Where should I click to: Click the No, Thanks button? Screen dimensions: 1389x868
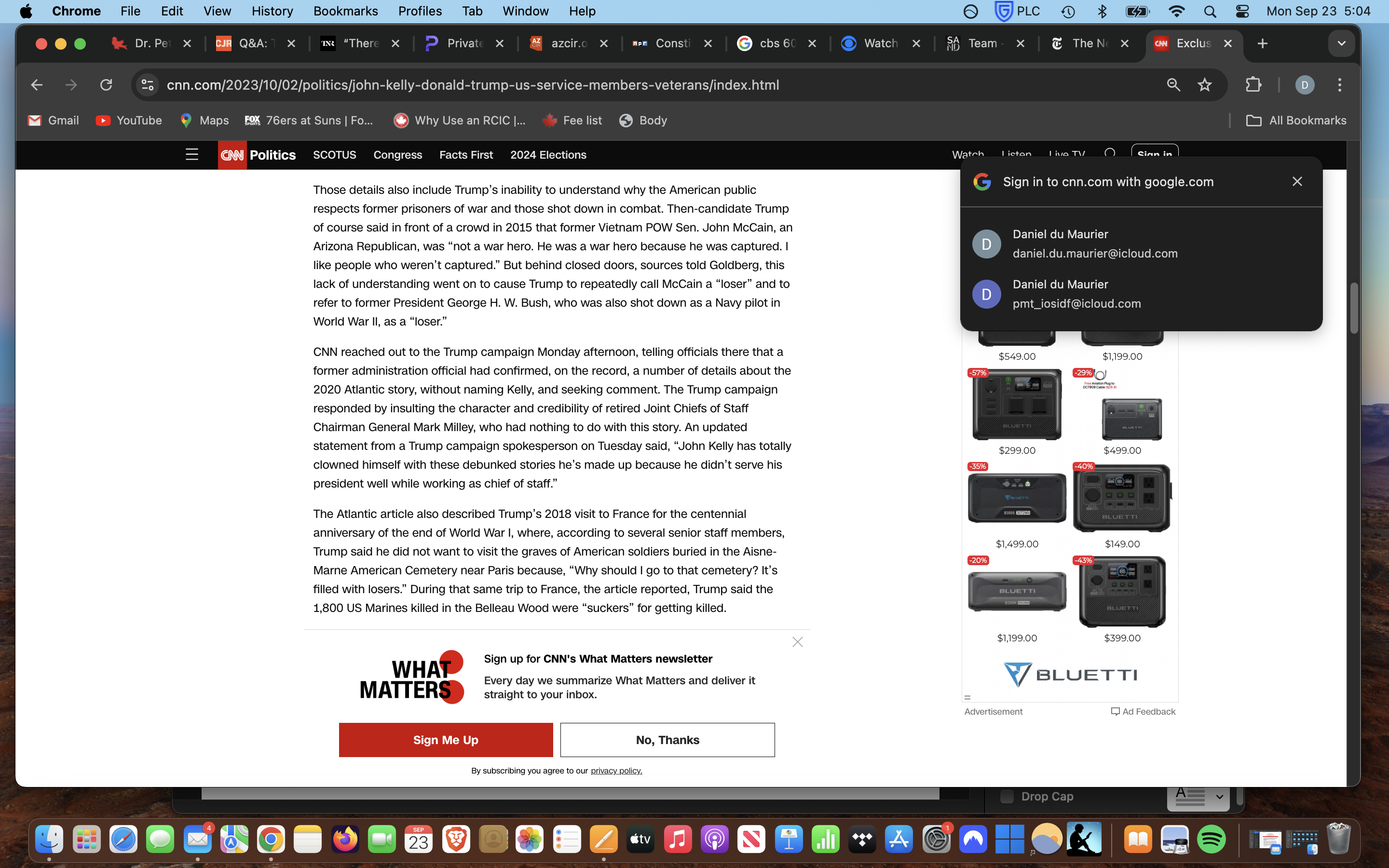pyautogui.click(x=667, y=739)
